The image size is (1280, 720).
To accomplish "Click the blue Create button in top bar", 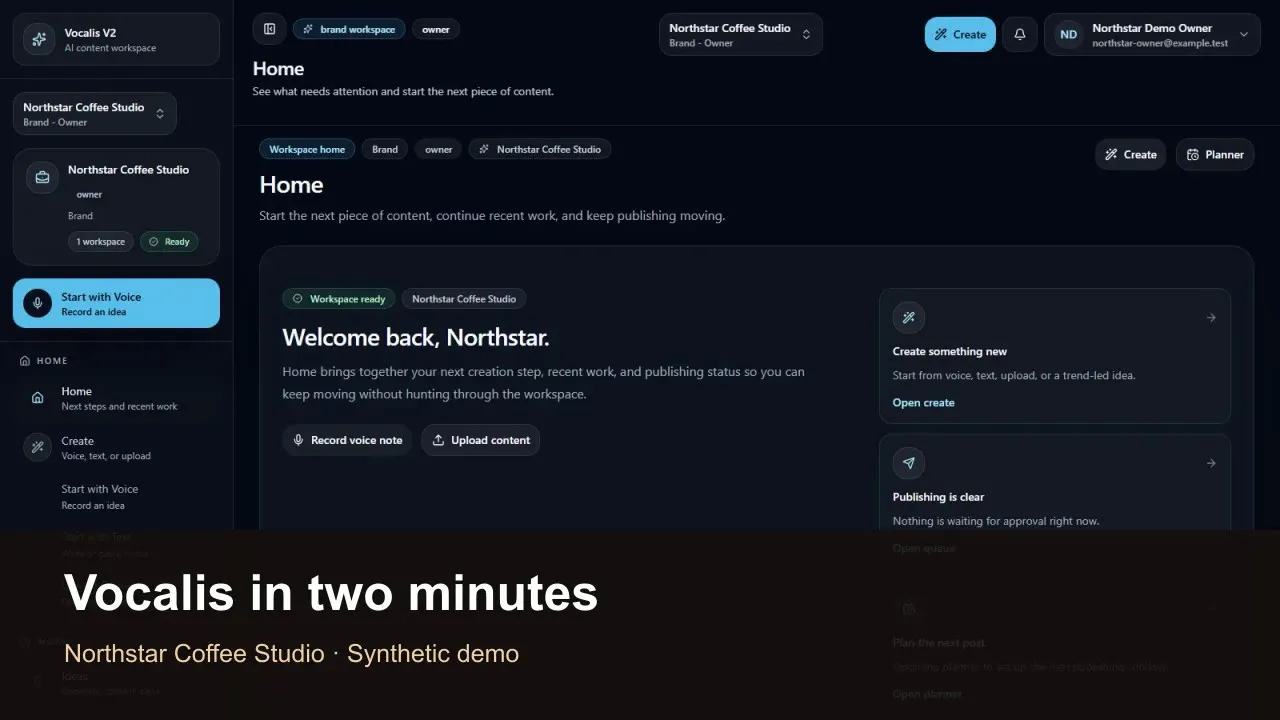I will click(x=960, y=34).
